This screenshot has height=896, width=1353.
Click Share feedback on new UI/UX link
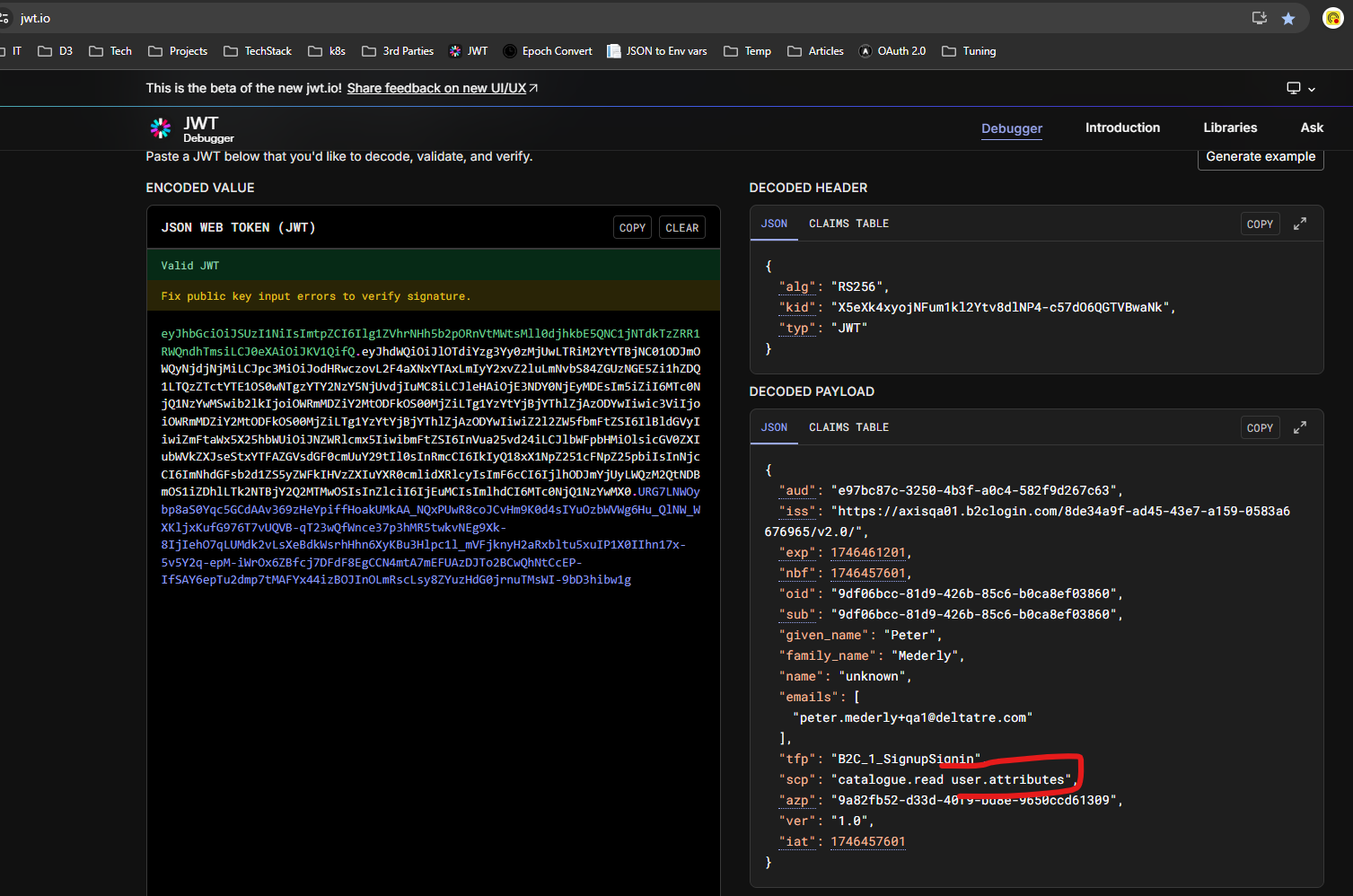[443, 88]
